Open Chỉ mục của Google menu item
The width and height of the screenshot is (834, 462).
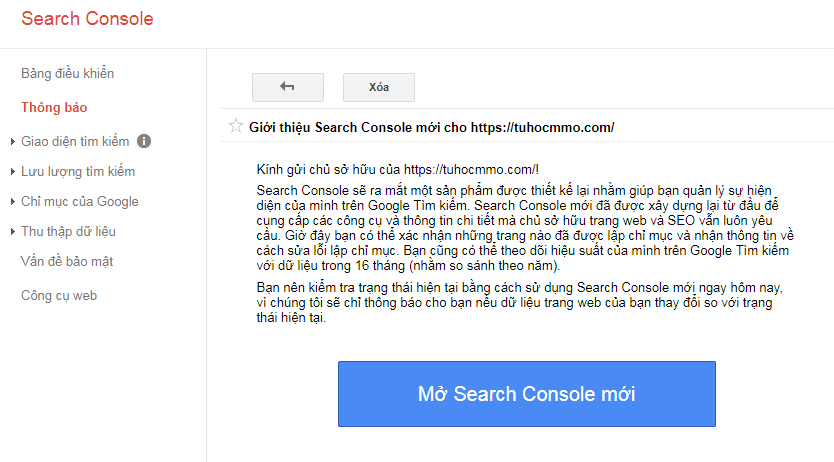(80, 201)
